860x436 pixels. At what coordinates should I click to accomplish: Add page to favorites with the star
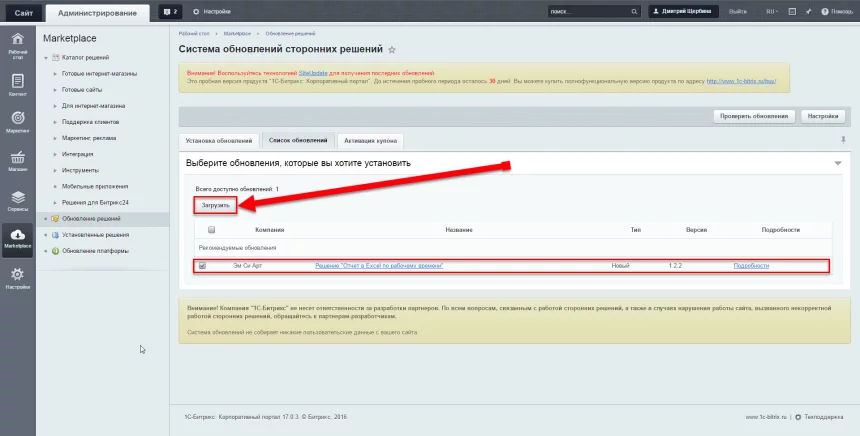[x=392, y=49]
